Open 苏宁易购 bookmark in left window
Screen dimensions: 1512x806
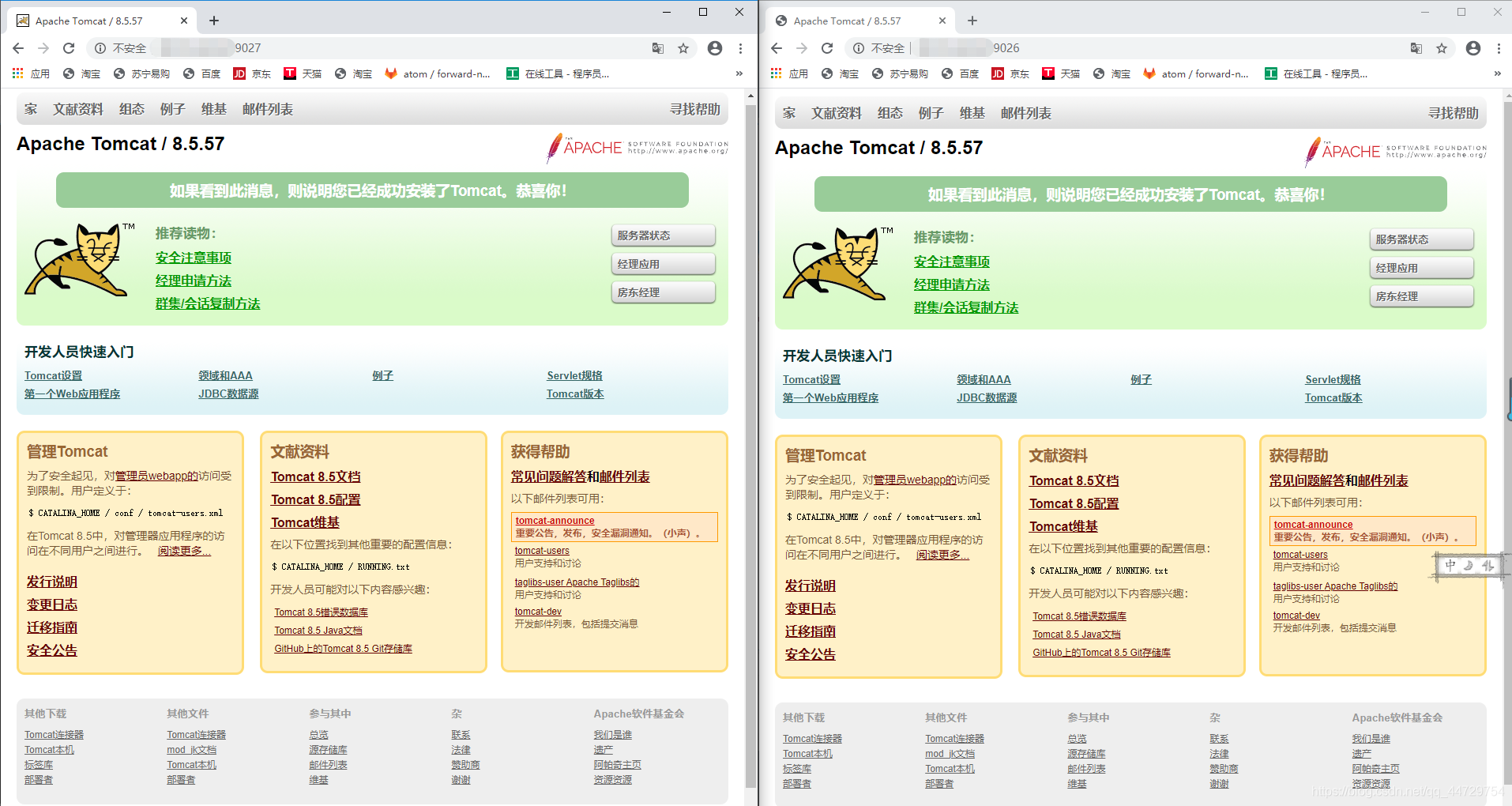coord(141,73)
